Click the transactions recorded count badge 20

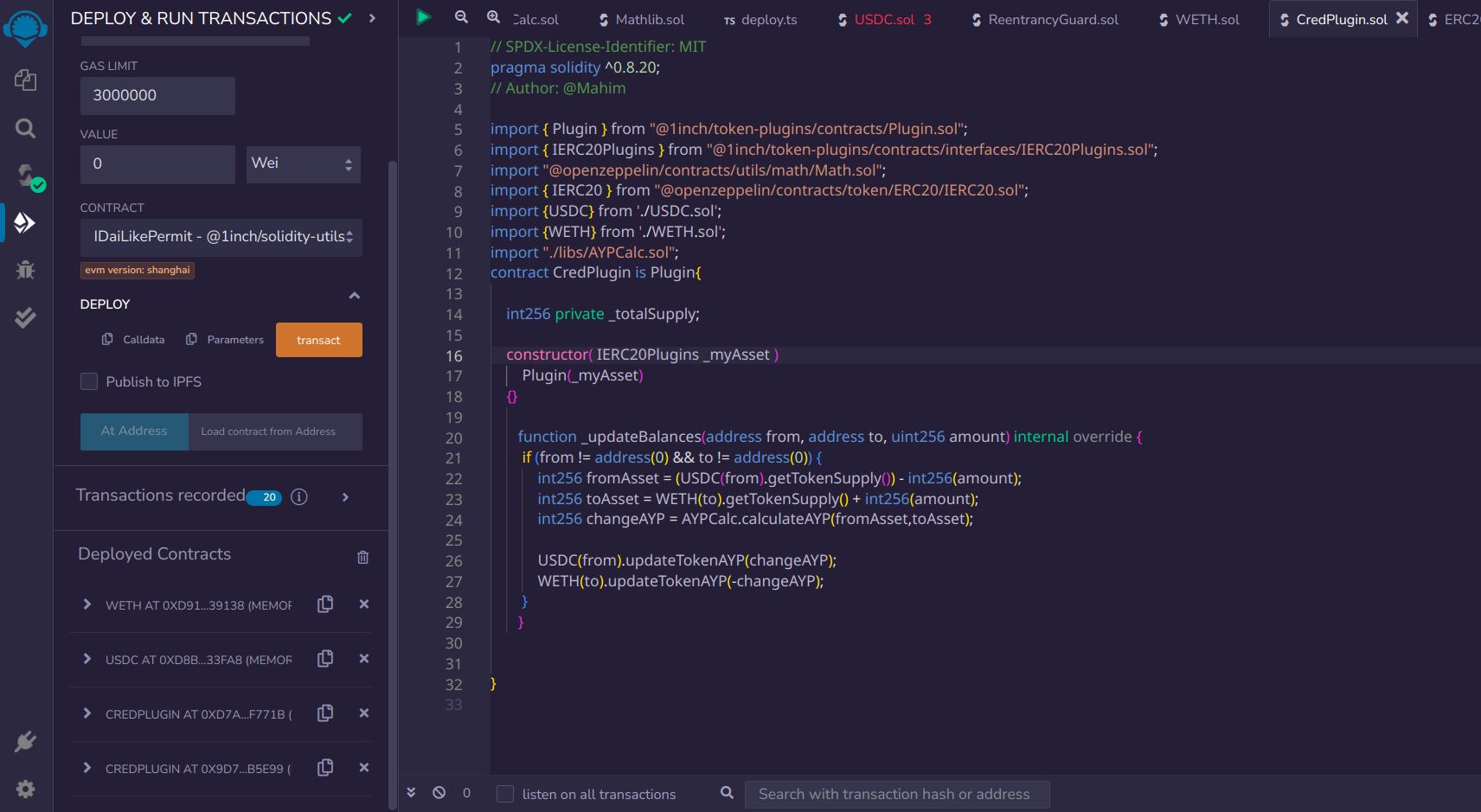pos(265,497)
